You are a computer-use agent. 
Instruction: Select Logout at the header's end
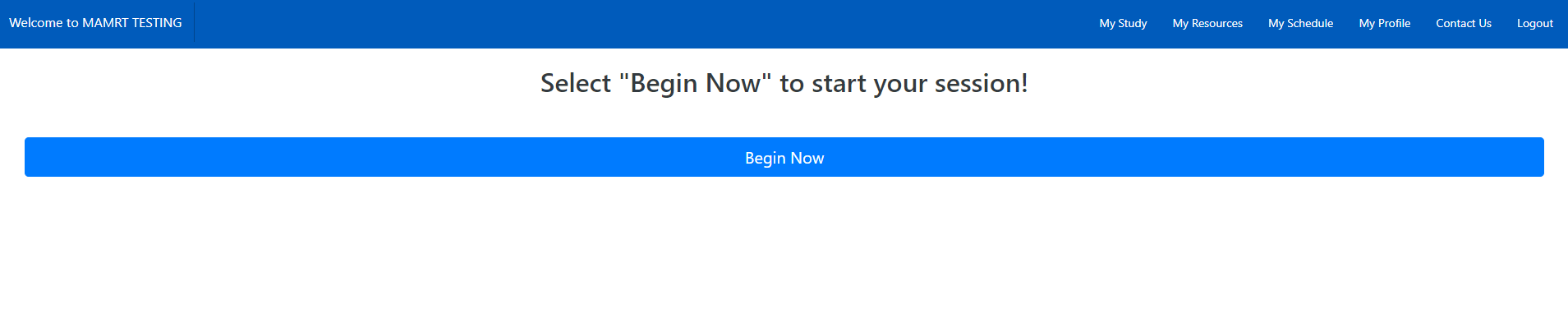[1534, 23]
